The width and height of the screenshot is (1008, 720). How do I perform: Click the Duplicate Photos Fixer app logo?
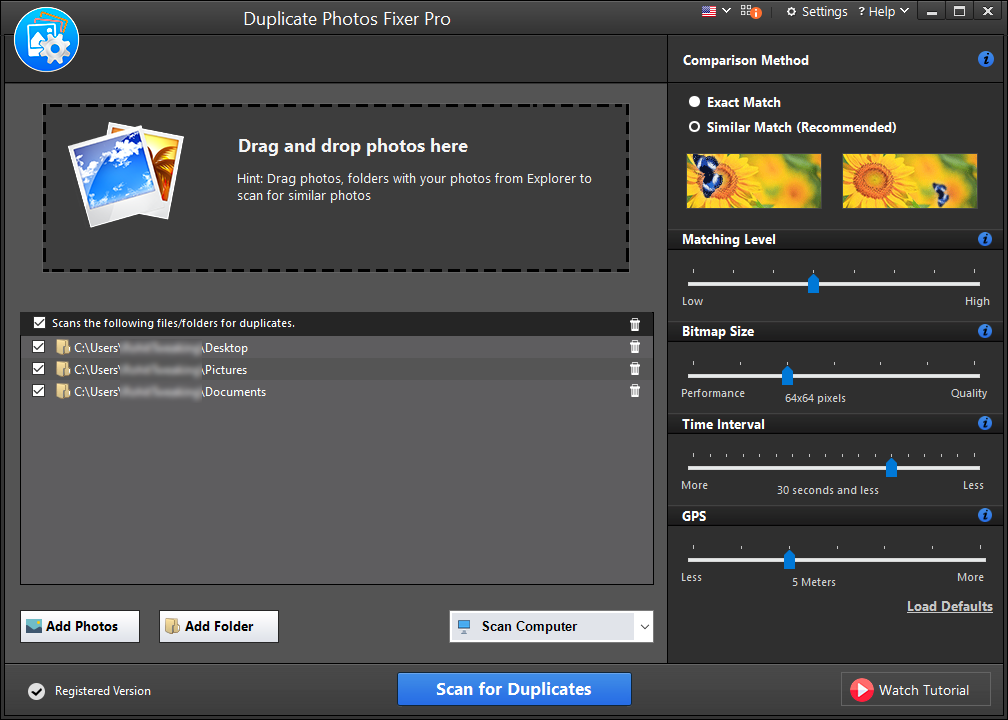point(46,40)
